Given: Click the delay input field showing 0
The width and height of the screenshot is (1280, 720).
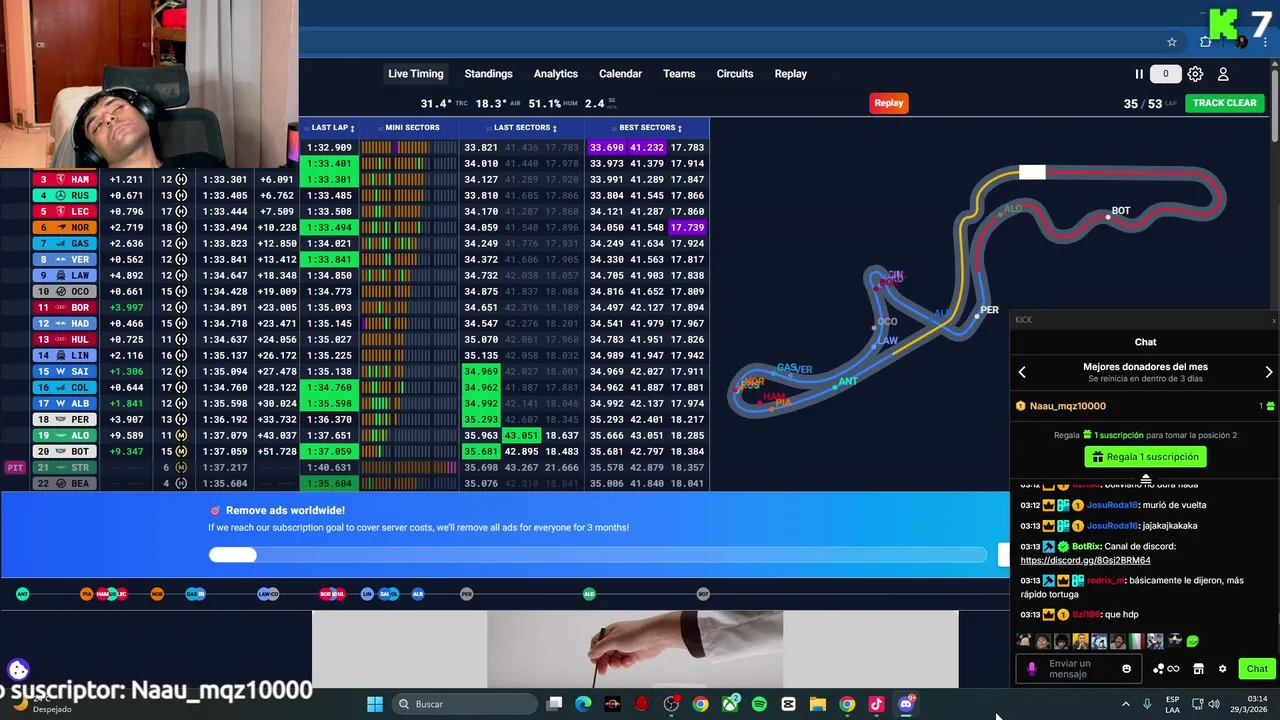Looking at the screenshot, I should point(1165,74).
